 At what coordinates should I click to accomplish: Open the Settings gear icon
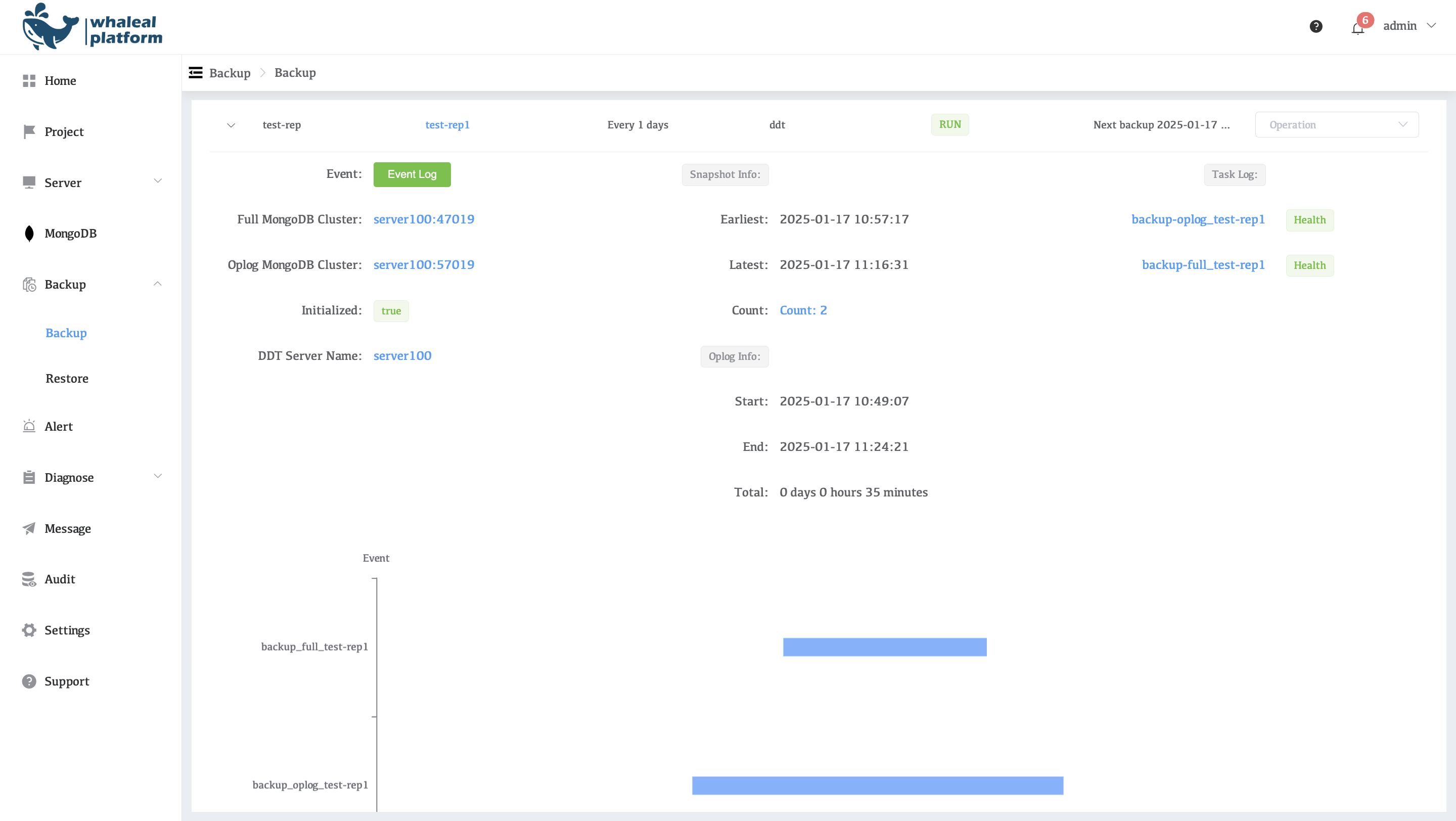click(29, 629)
